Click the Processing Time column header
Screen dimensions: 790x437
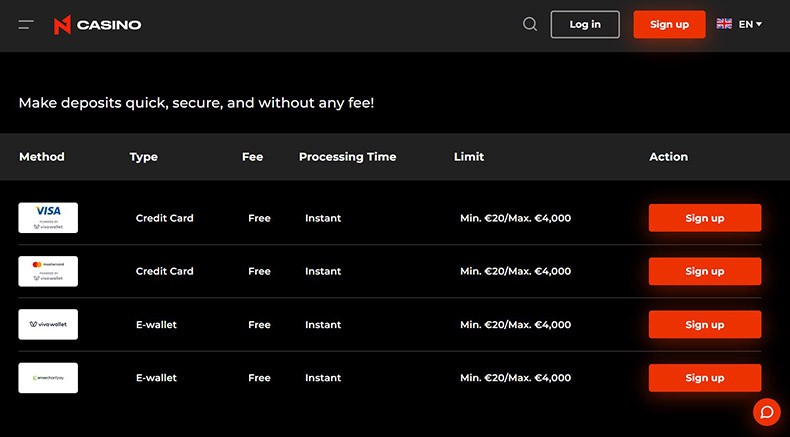(x=347, y=157)
